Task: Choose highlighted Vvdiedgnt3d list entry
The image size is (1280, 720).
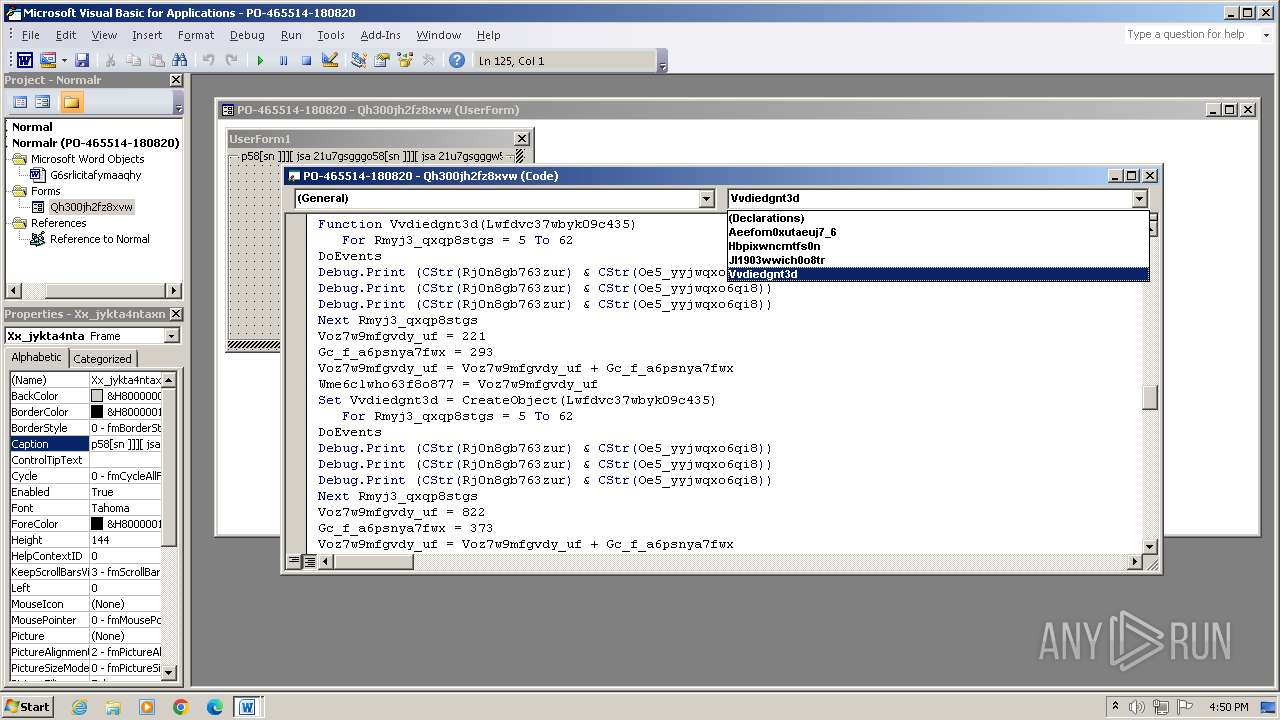Action: [938, 274]
